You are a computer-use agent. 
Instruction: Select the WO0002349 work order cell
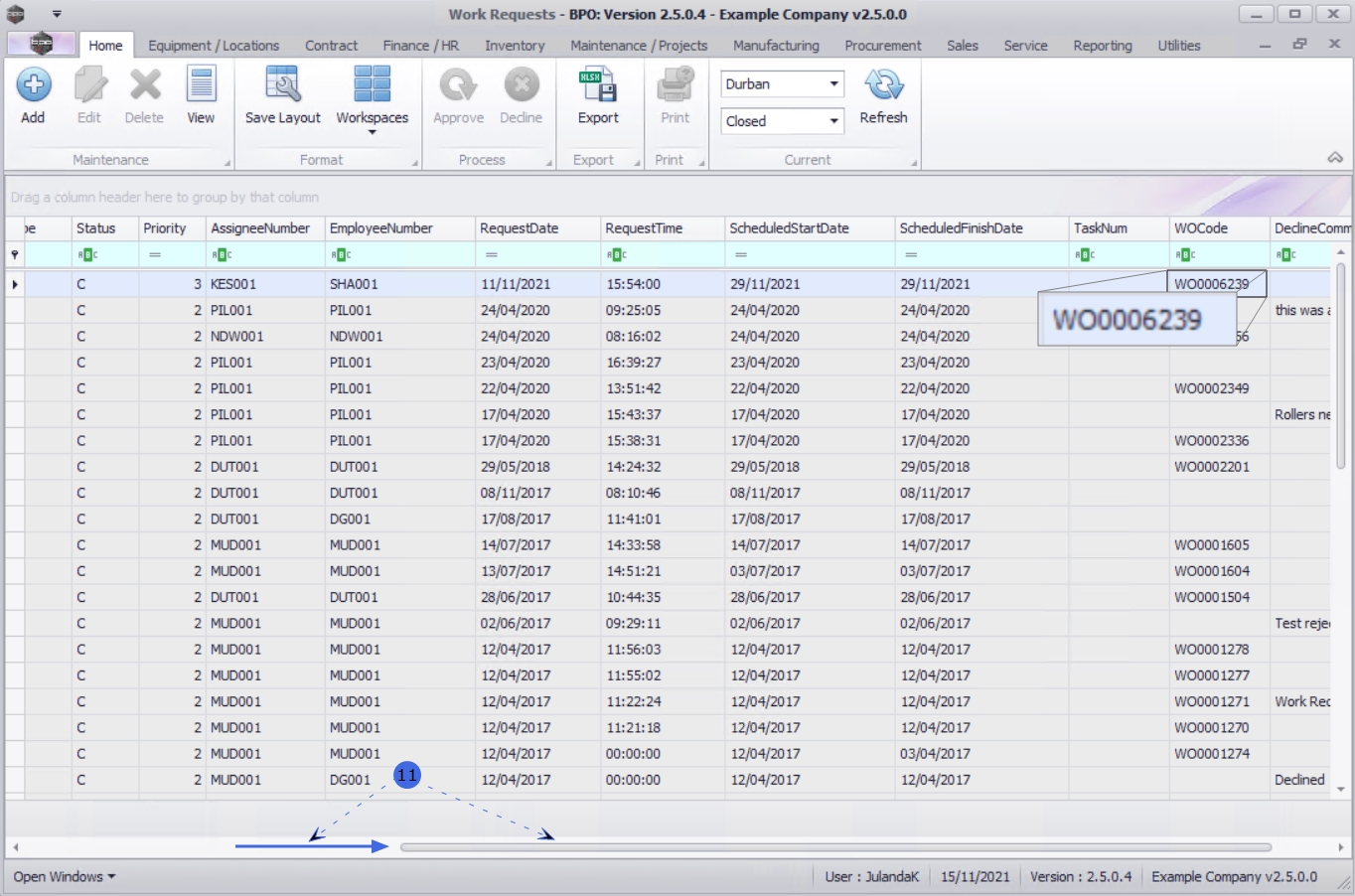tap(1211, 388)
